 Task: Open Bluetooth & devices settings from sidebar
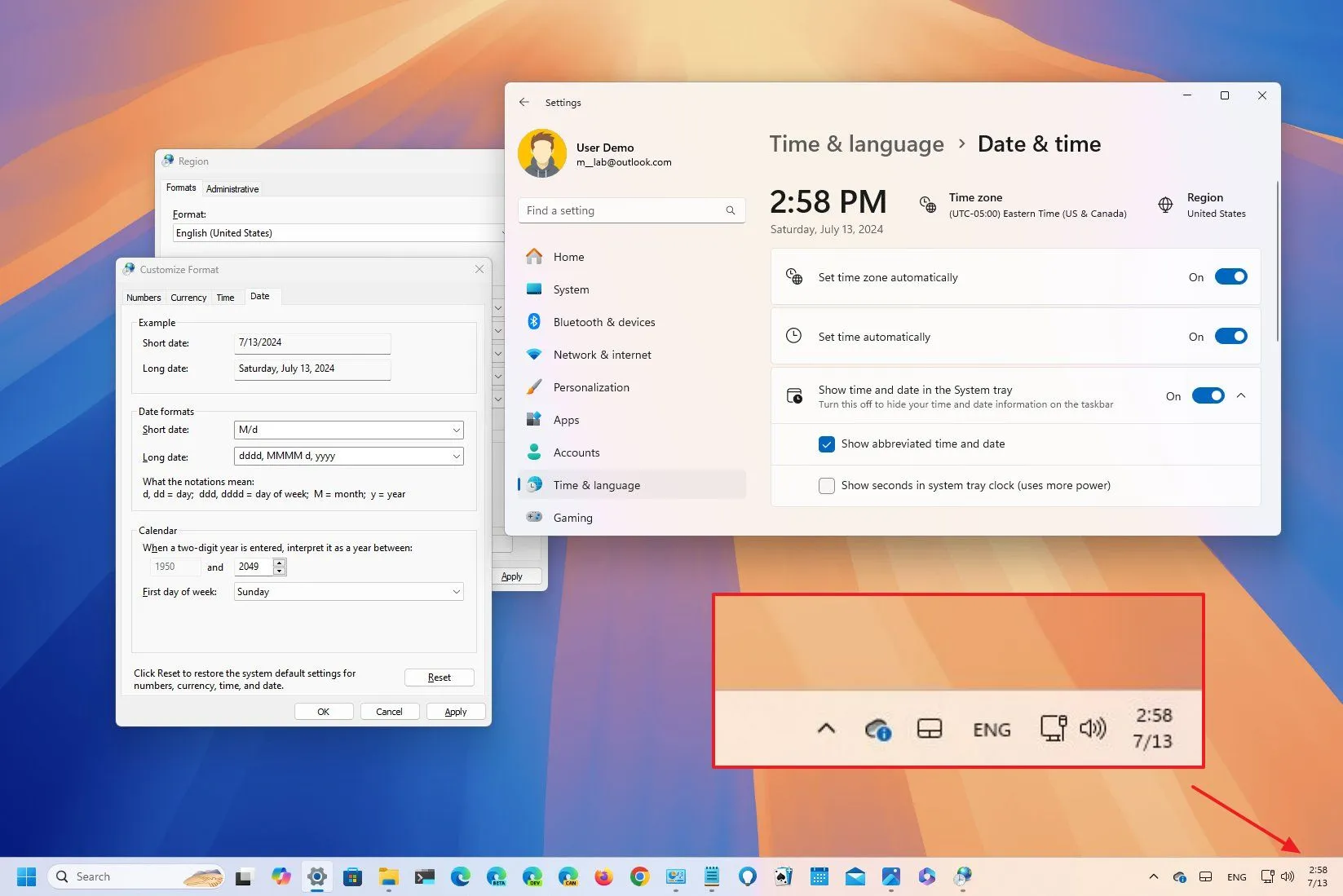603,321
